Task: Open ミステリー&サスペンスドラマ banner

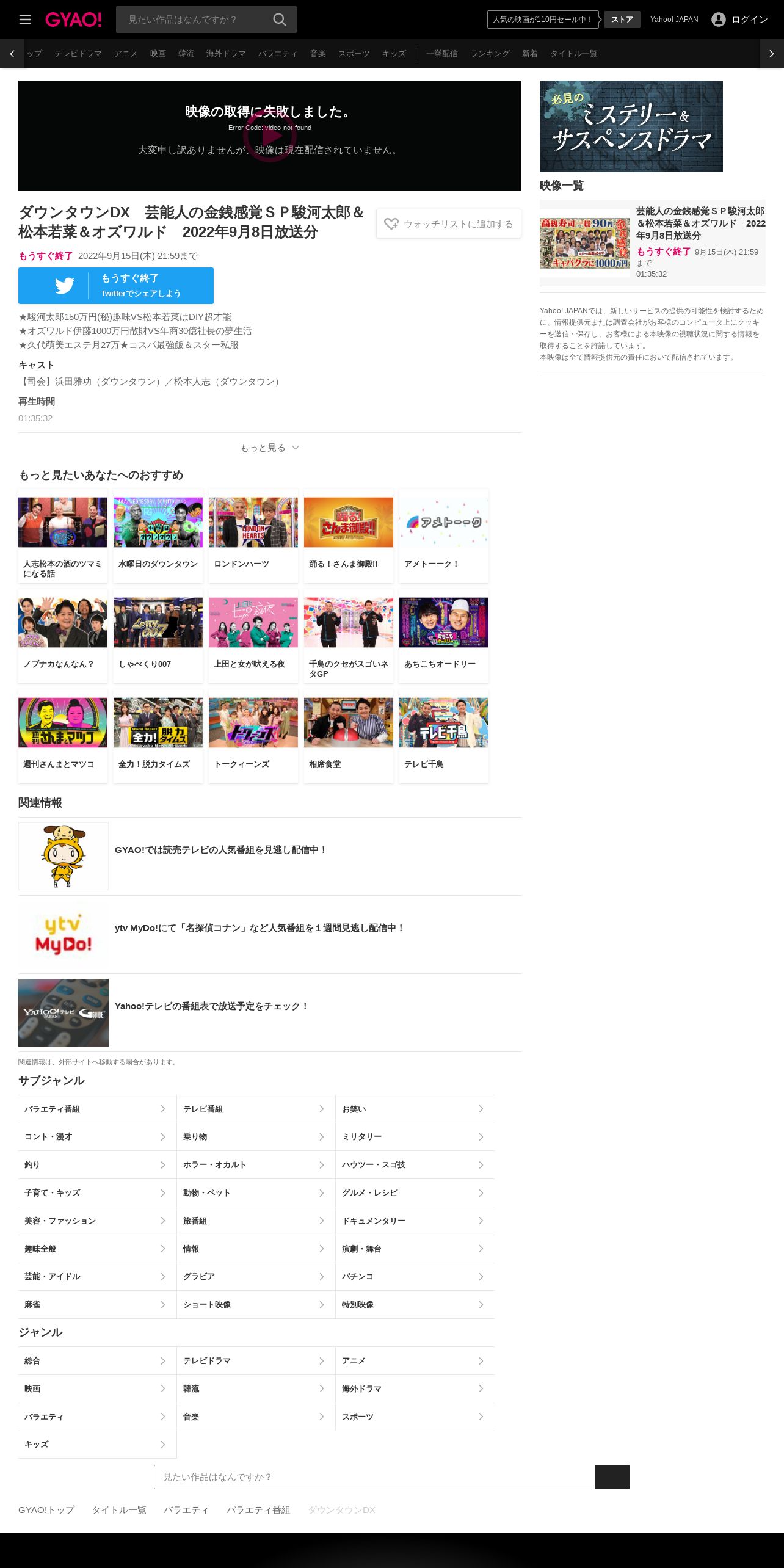Action: tap(631, 126)
